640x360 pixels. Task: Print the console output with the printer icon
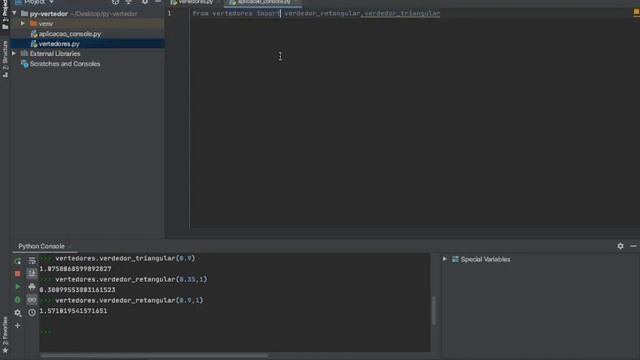pyautogui.click(x=32, y=287)
